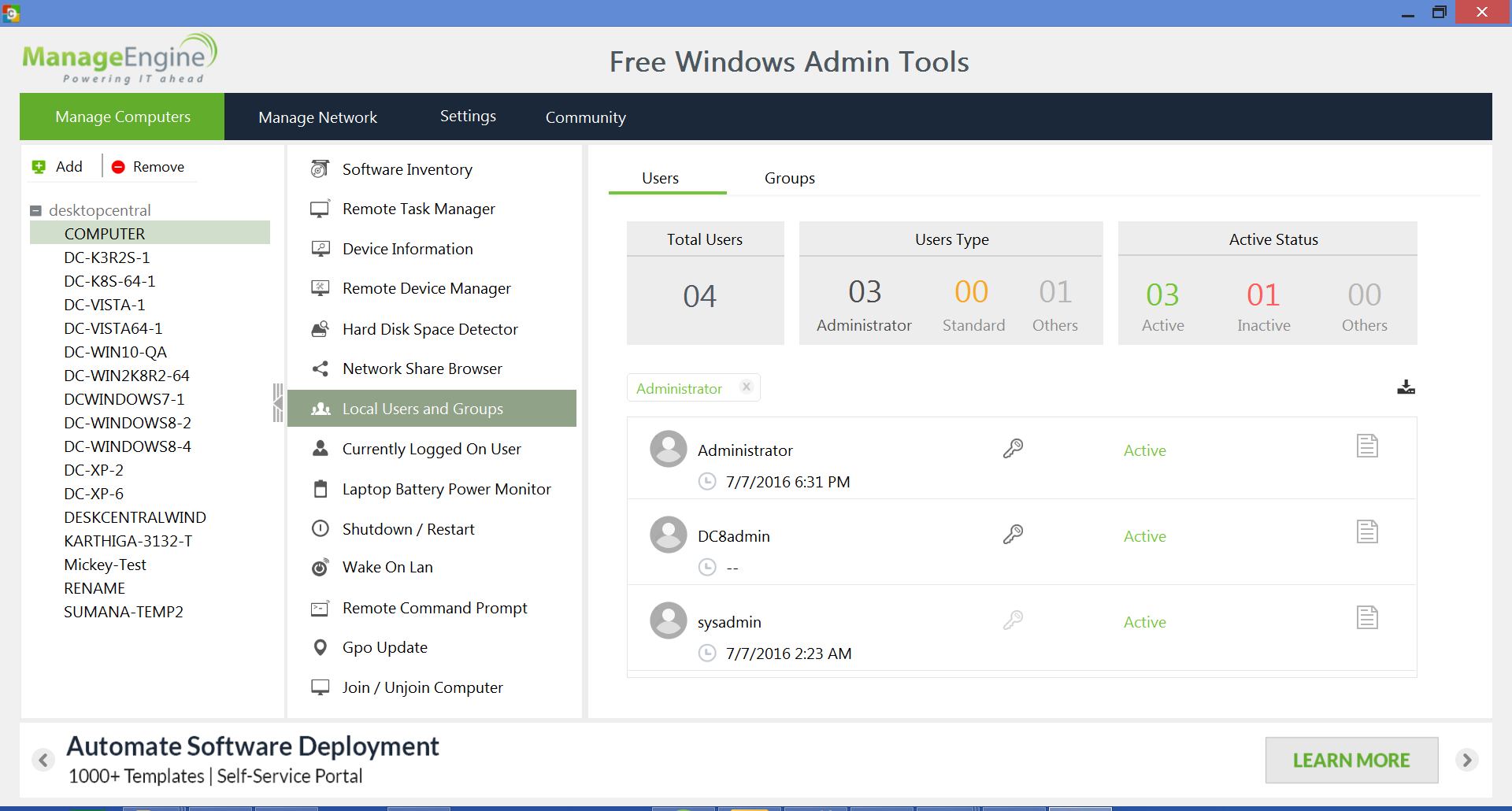Open Shutdown / Restart power icon

point(320,528)
